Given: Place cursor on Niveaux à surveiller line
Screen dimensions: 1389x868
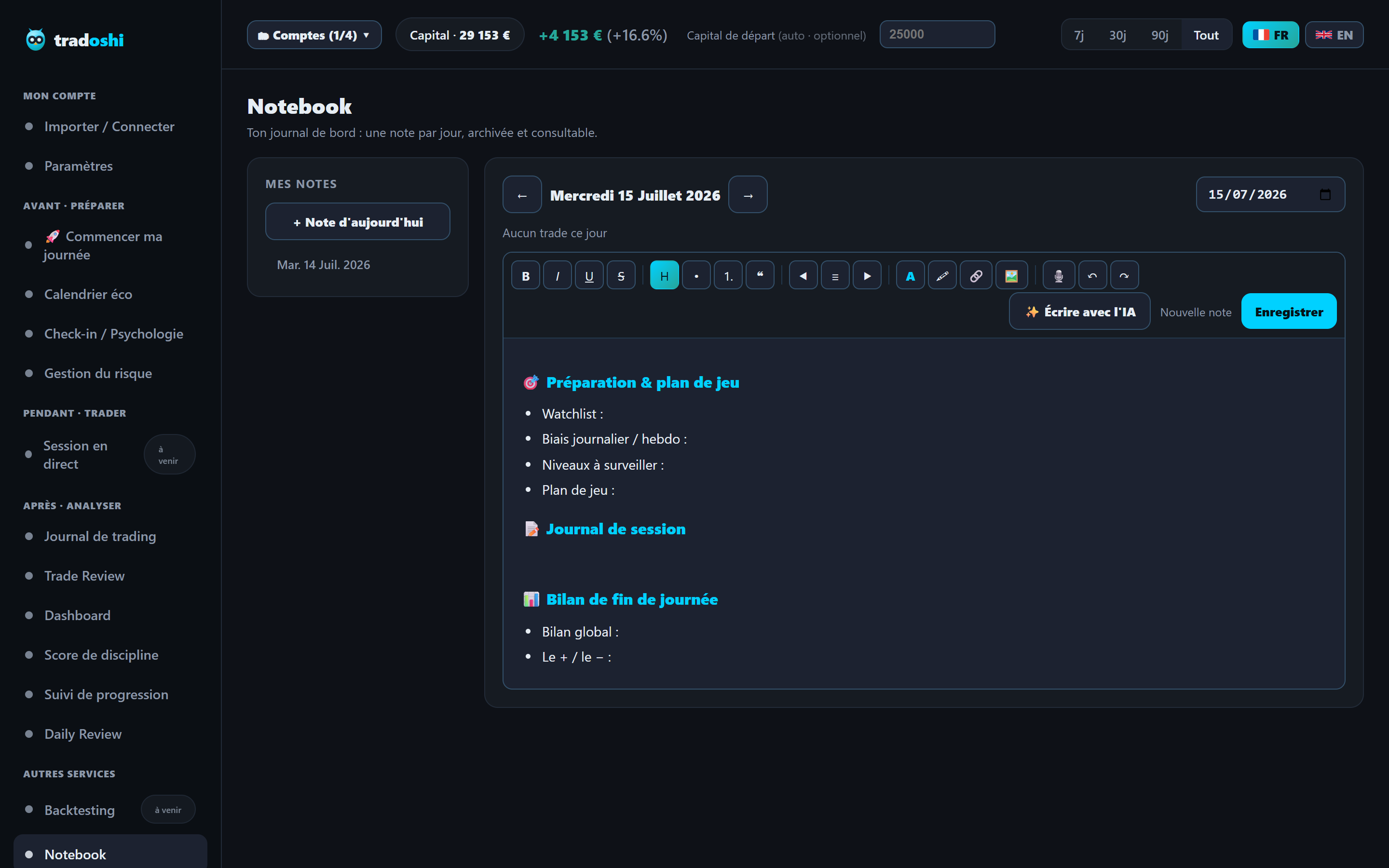Looking at the screenshot, I should click(603, 465).
